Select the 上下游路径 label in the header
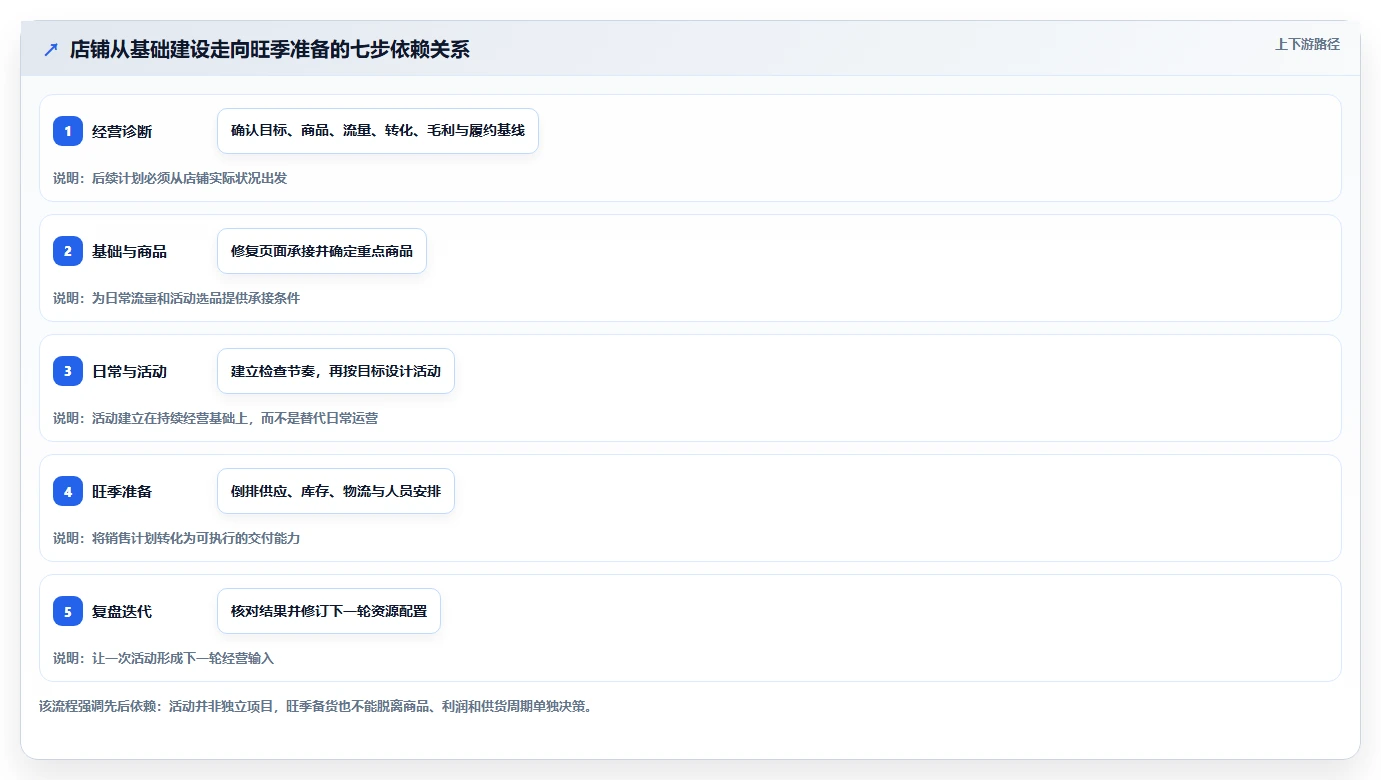The height and width of the screenshot is (780, 1381). pyautogui.click(x=1307, y=44)
